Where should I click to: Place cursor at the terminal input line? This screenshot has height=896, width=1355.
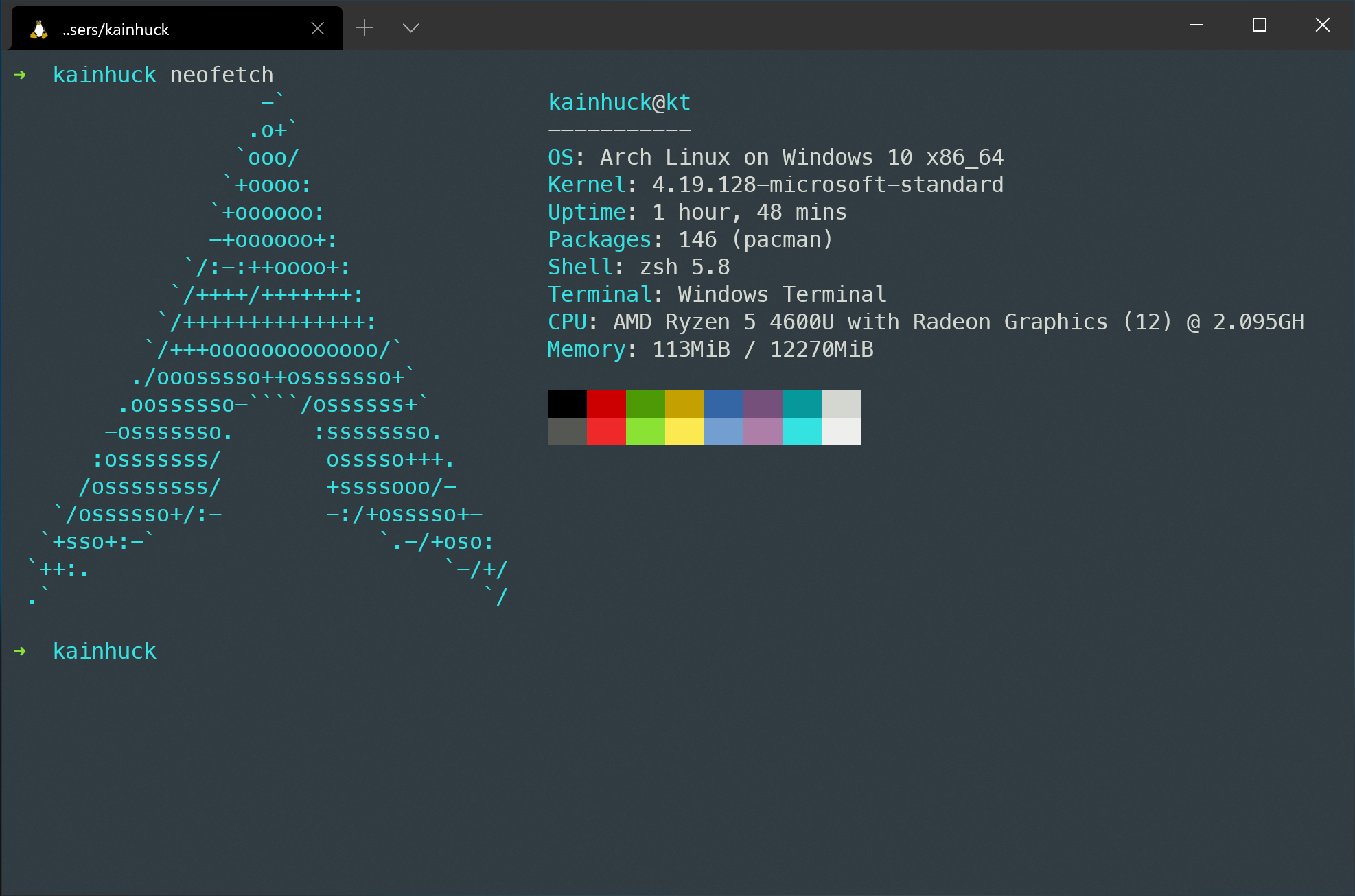click(x=170, y=650)
